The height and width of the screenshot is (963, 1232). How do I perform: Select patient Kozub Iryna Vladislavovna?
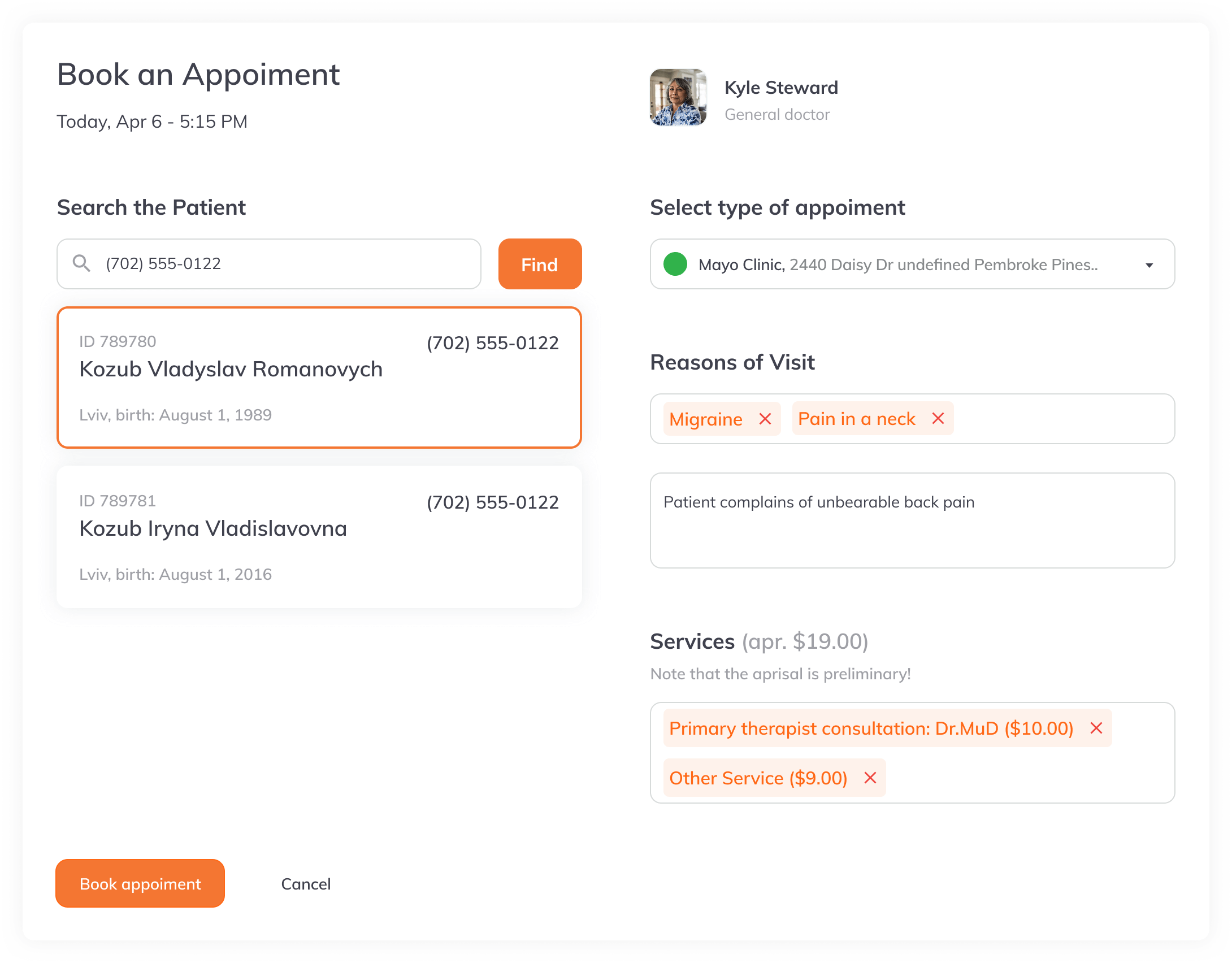point(319,537)
